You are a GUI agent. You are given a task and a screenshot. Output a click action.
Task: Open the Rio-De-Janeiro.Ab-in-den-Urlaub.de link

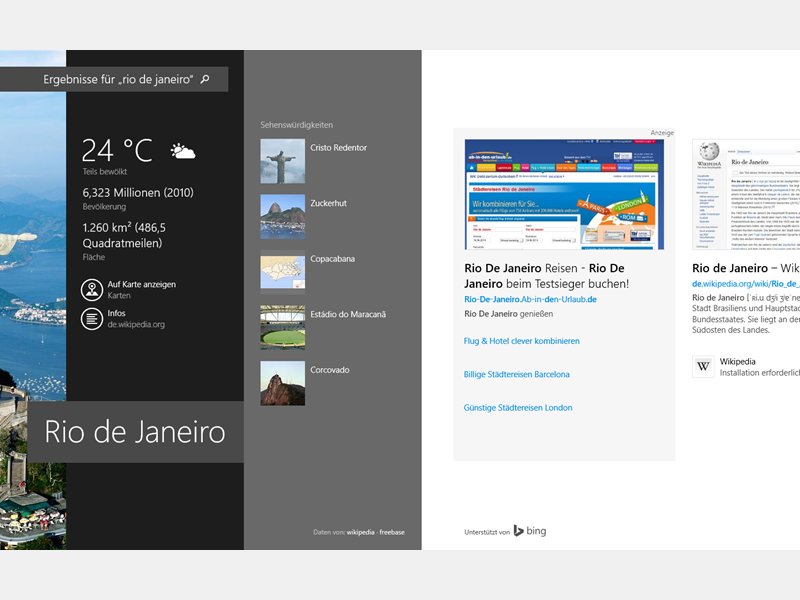click(x=531, y=299)
